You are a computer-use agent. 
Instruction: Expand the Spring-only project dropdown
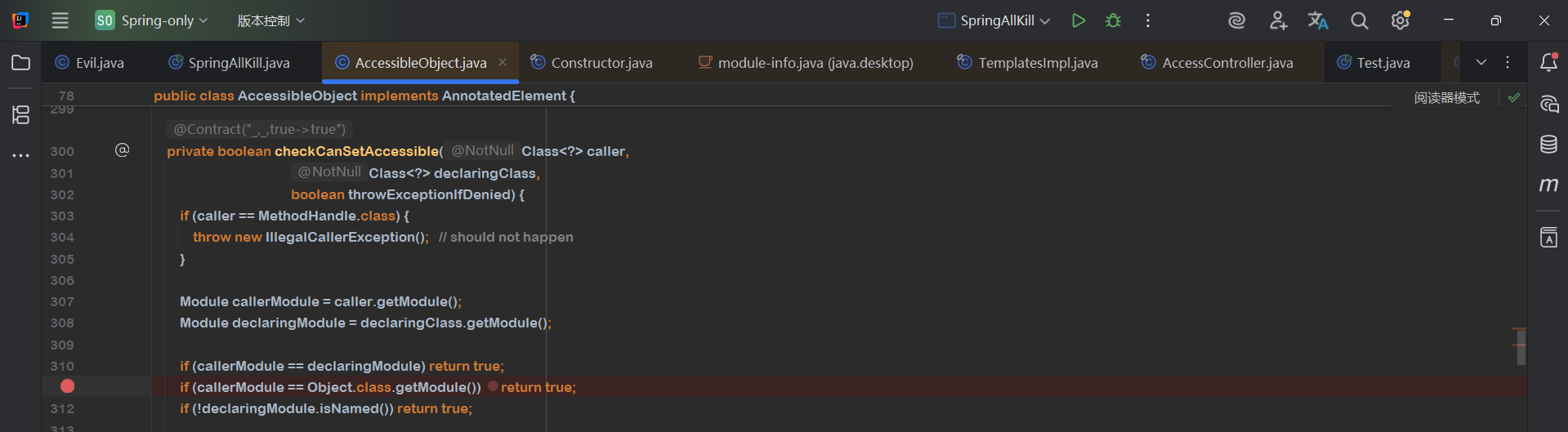(x=152, y=20)
